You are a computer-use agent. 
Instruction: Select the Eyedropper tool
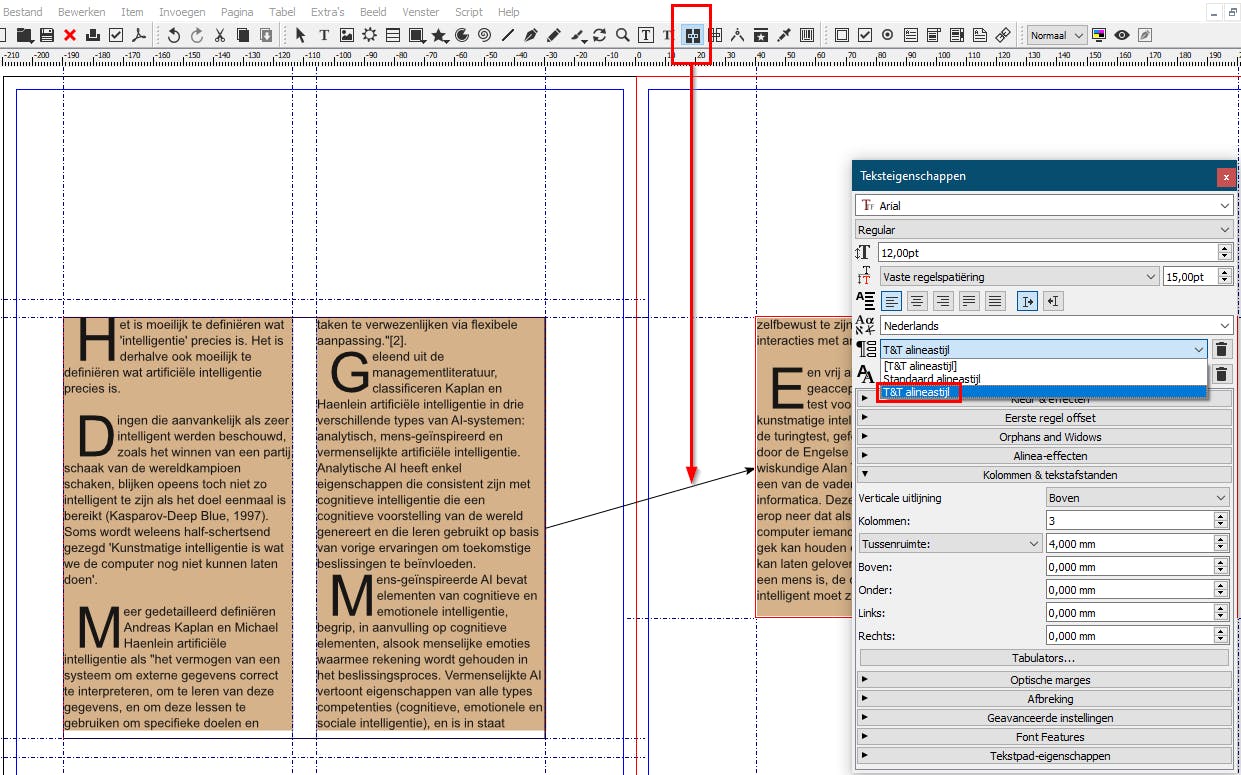click(784, 35)
